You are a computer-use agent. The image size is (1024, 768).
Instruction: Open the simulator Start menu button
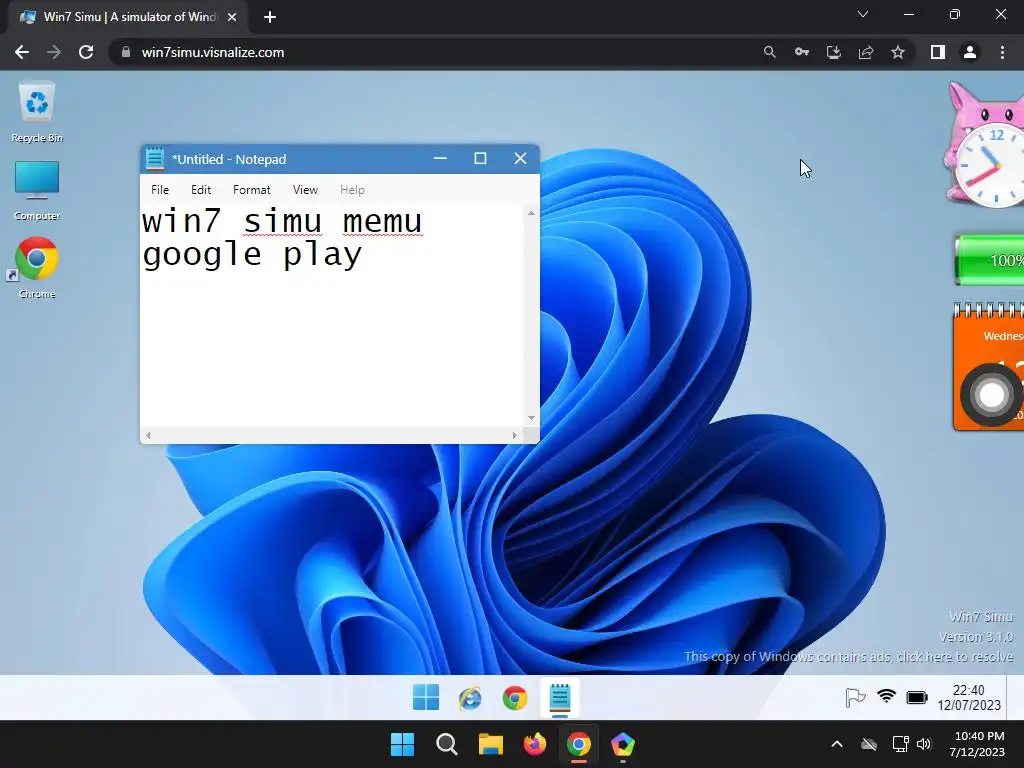(426, 697)
